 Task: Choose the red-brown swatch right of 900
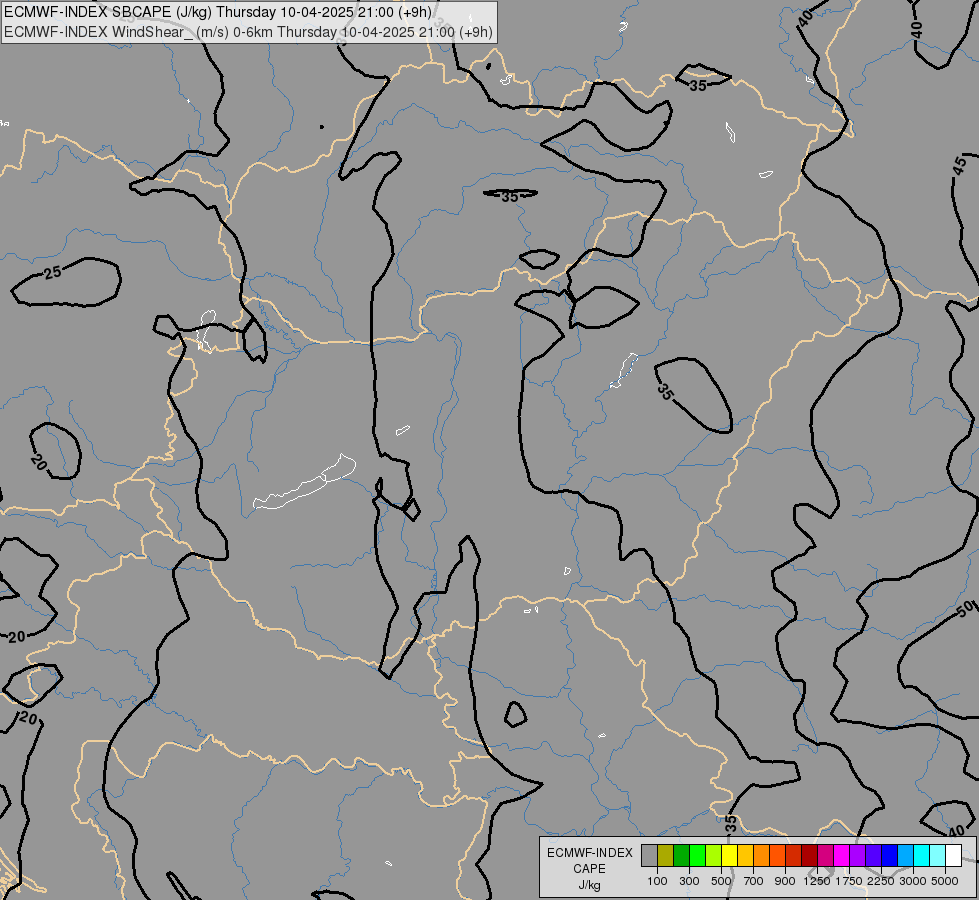[x=794, y=856]
